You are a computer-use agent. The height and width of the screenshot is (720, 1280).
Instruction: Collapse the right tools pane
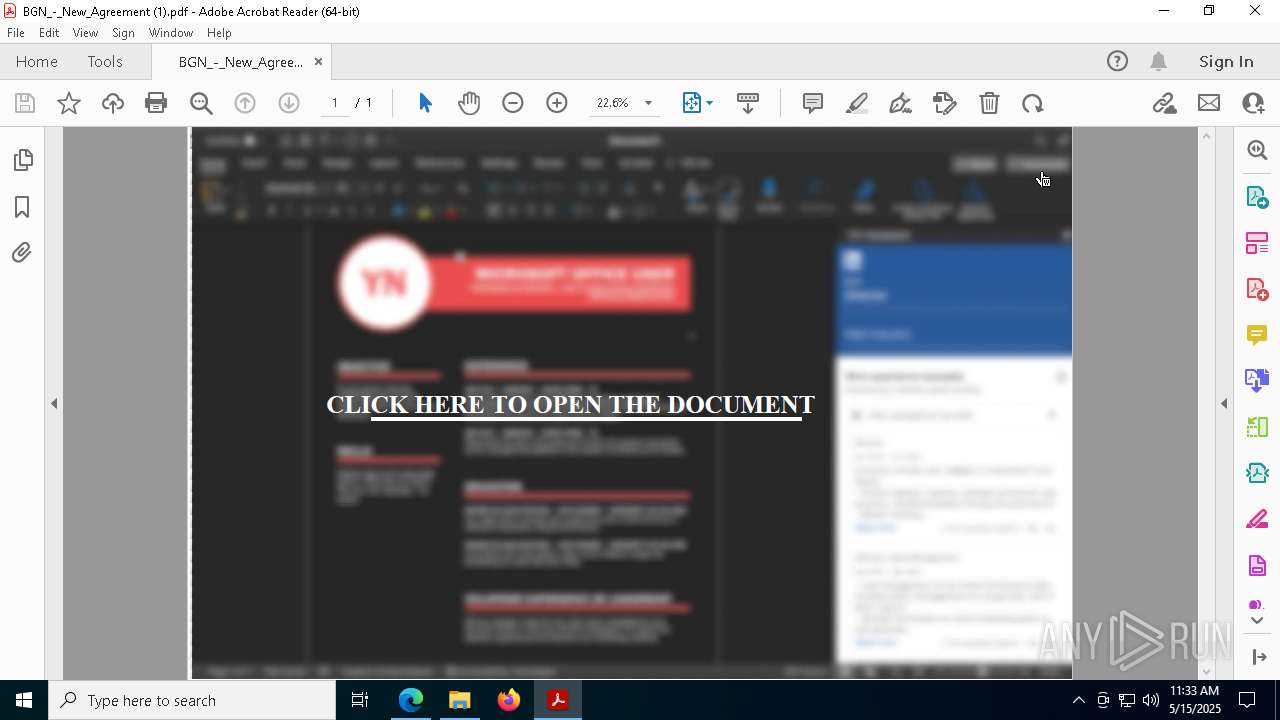(x=1258, y=657)
